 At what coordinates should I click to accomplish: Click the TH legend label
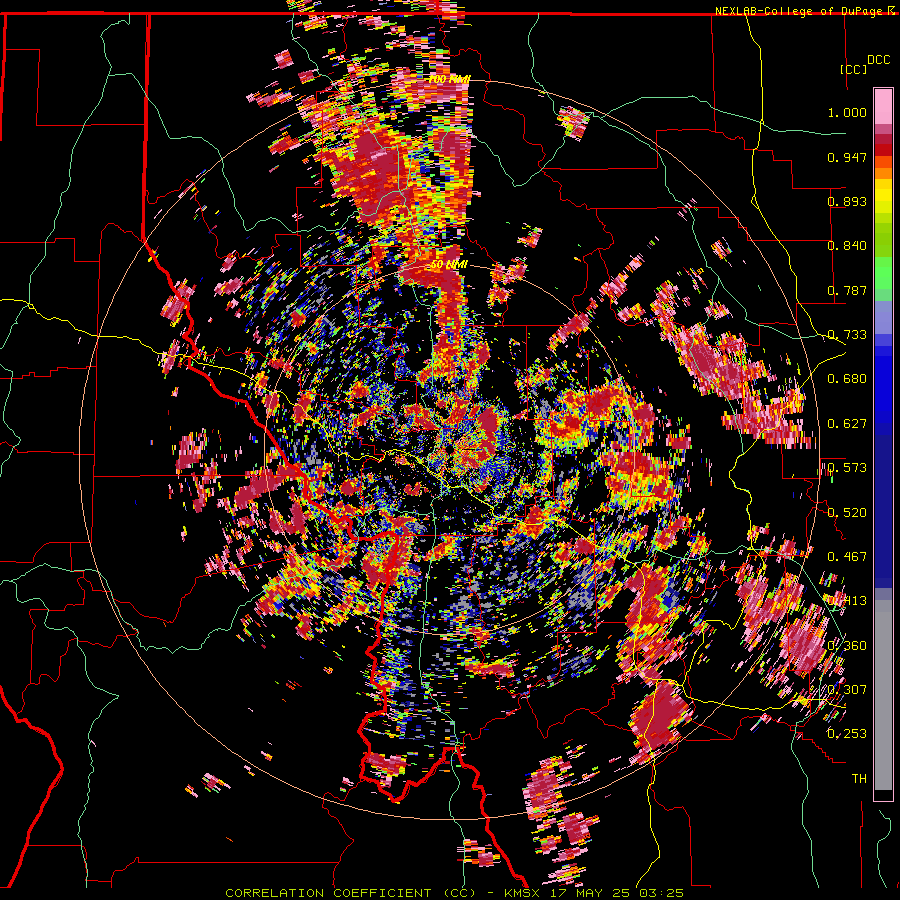(859, 779)
